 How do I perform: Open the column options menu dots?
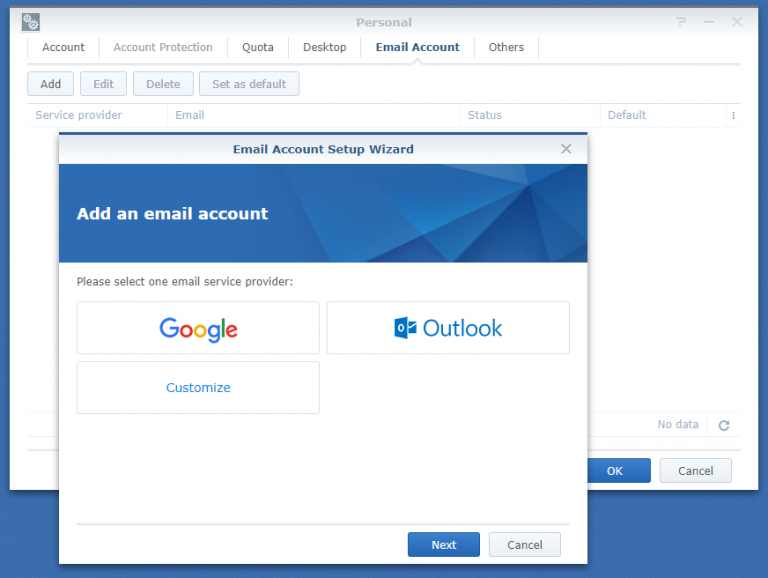(x=733, y=115)
